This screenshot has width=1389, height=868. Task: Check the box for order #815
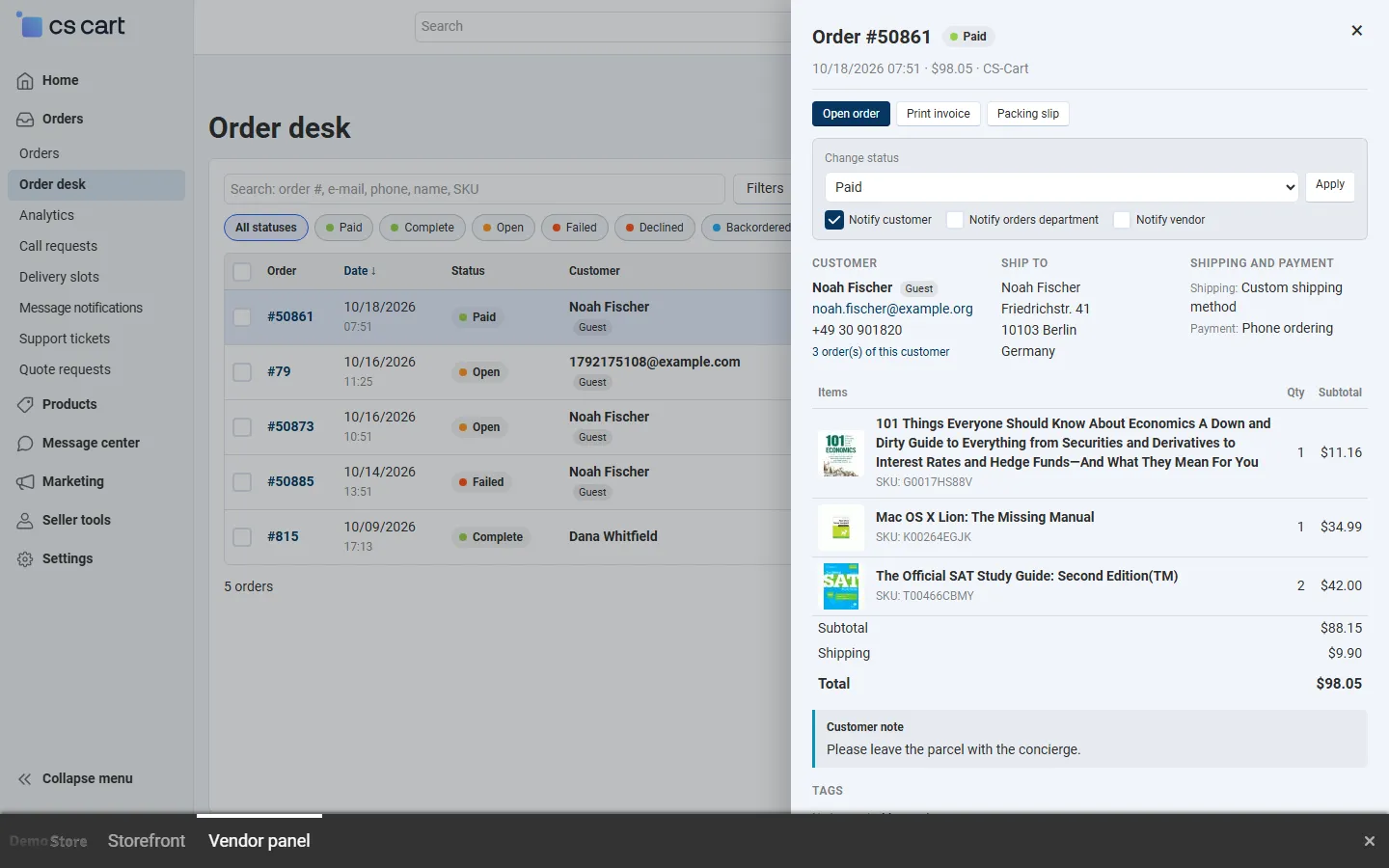[x=242, y=537]
